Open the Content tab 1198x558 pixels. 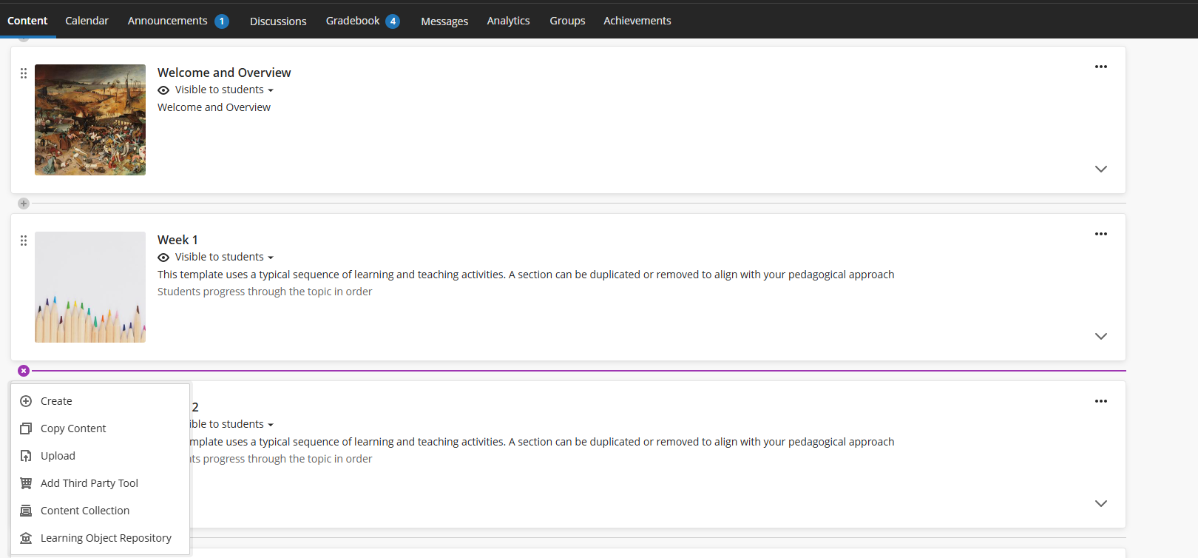pos(28,21)
